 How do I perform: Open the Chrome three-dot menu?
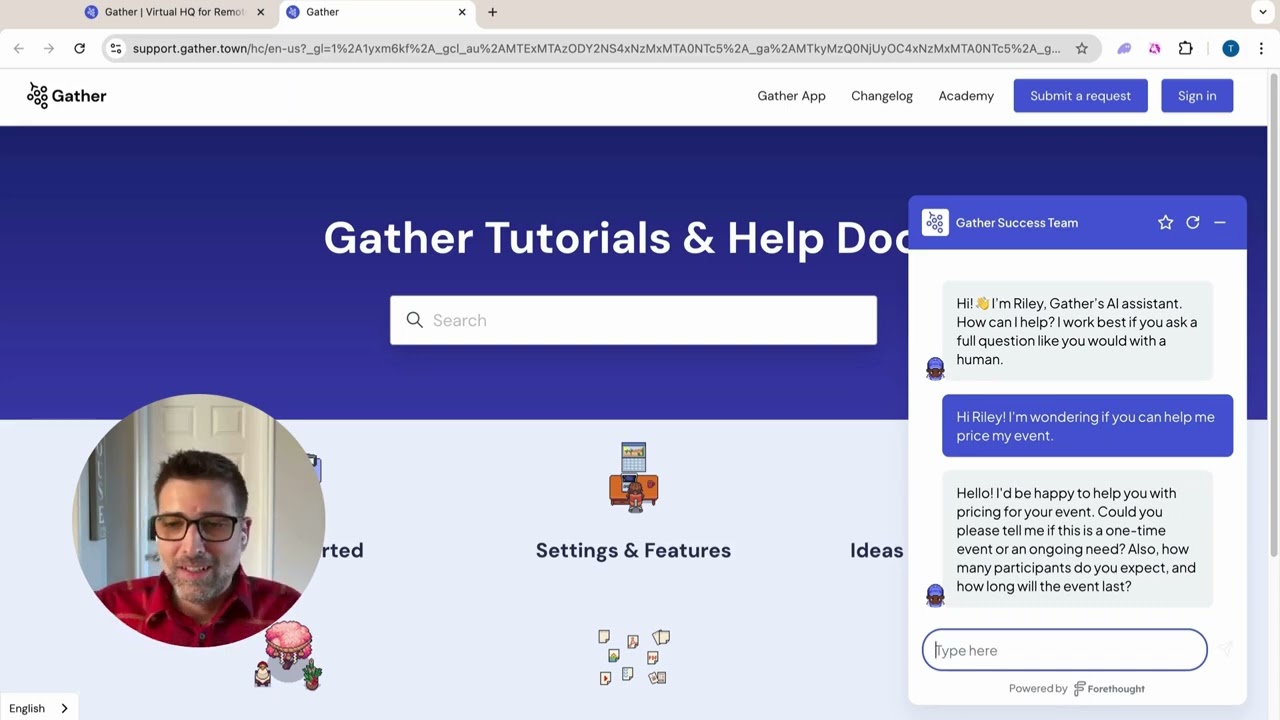click(1261, 48)
